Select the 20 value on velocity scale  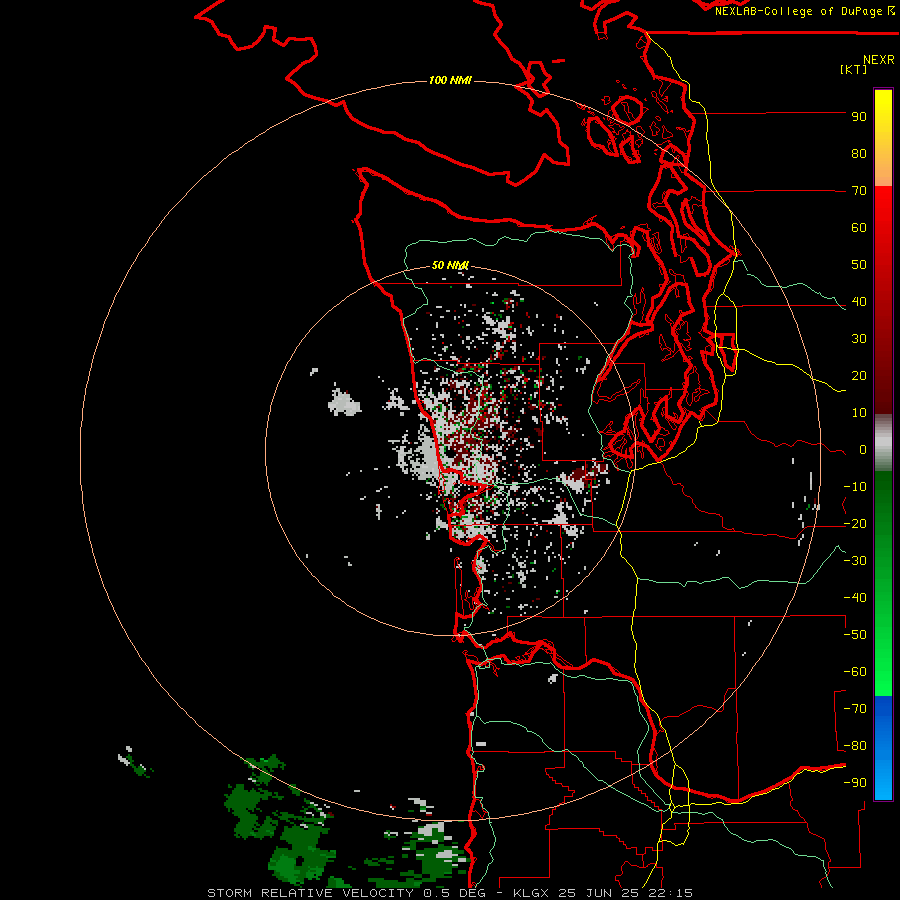click(x=859, y=376)
